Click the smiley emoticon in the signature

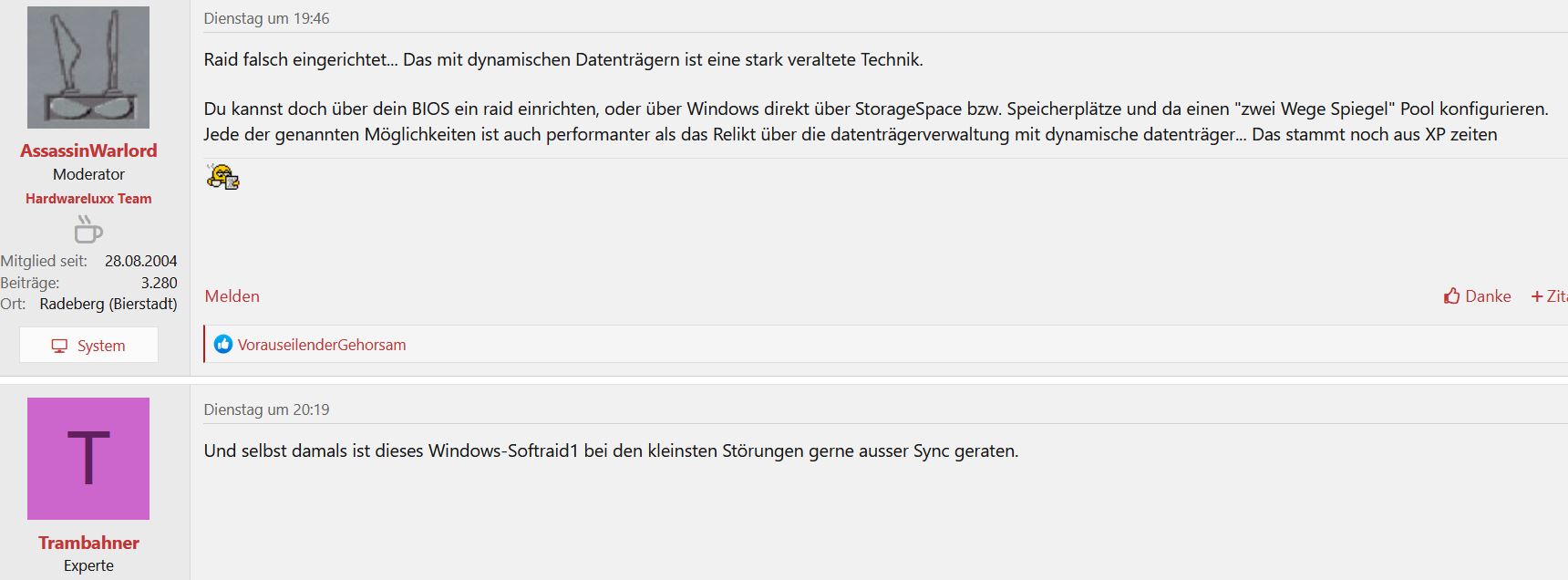[222, 176]
